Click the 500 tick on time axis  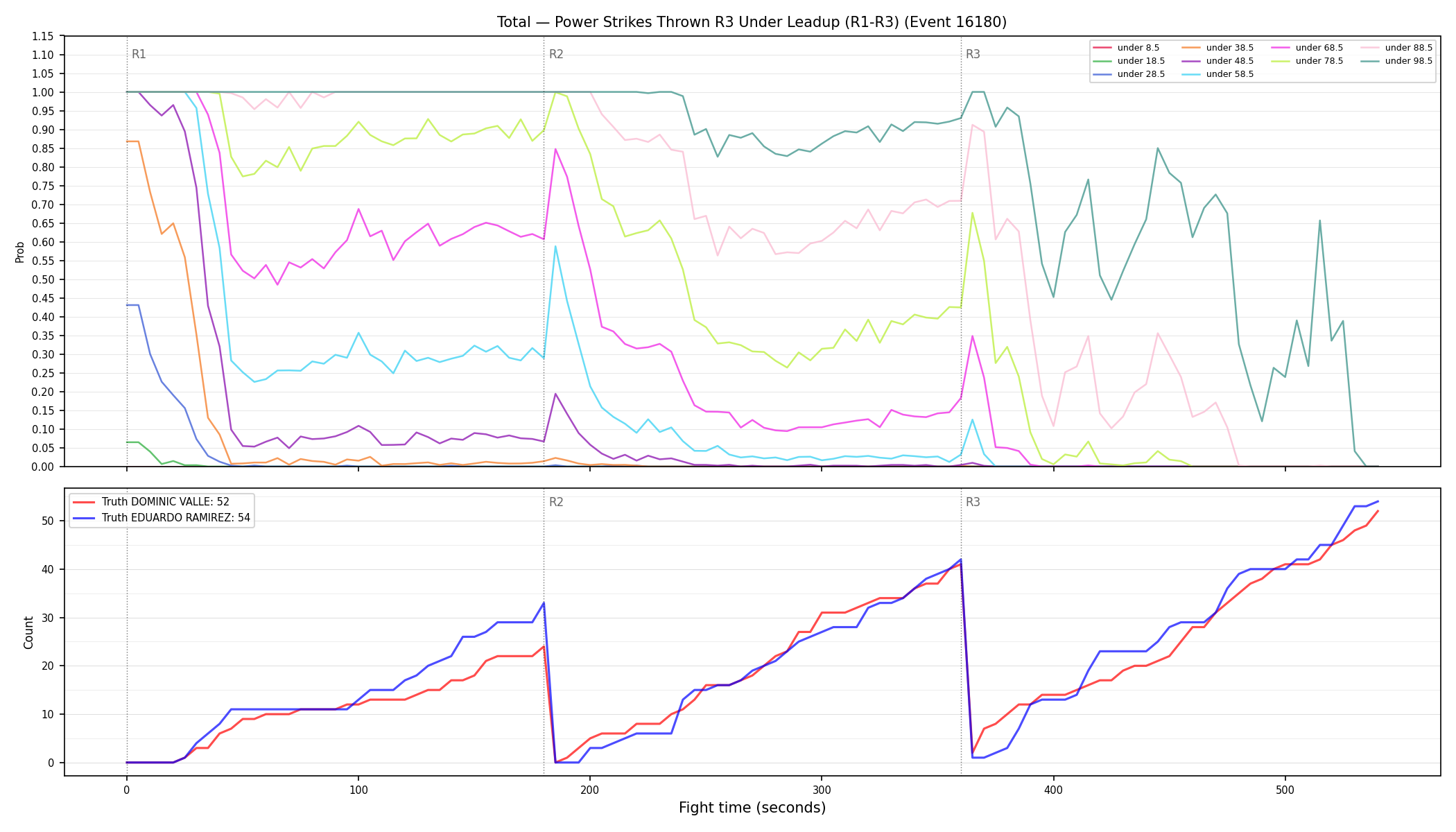1285,790
